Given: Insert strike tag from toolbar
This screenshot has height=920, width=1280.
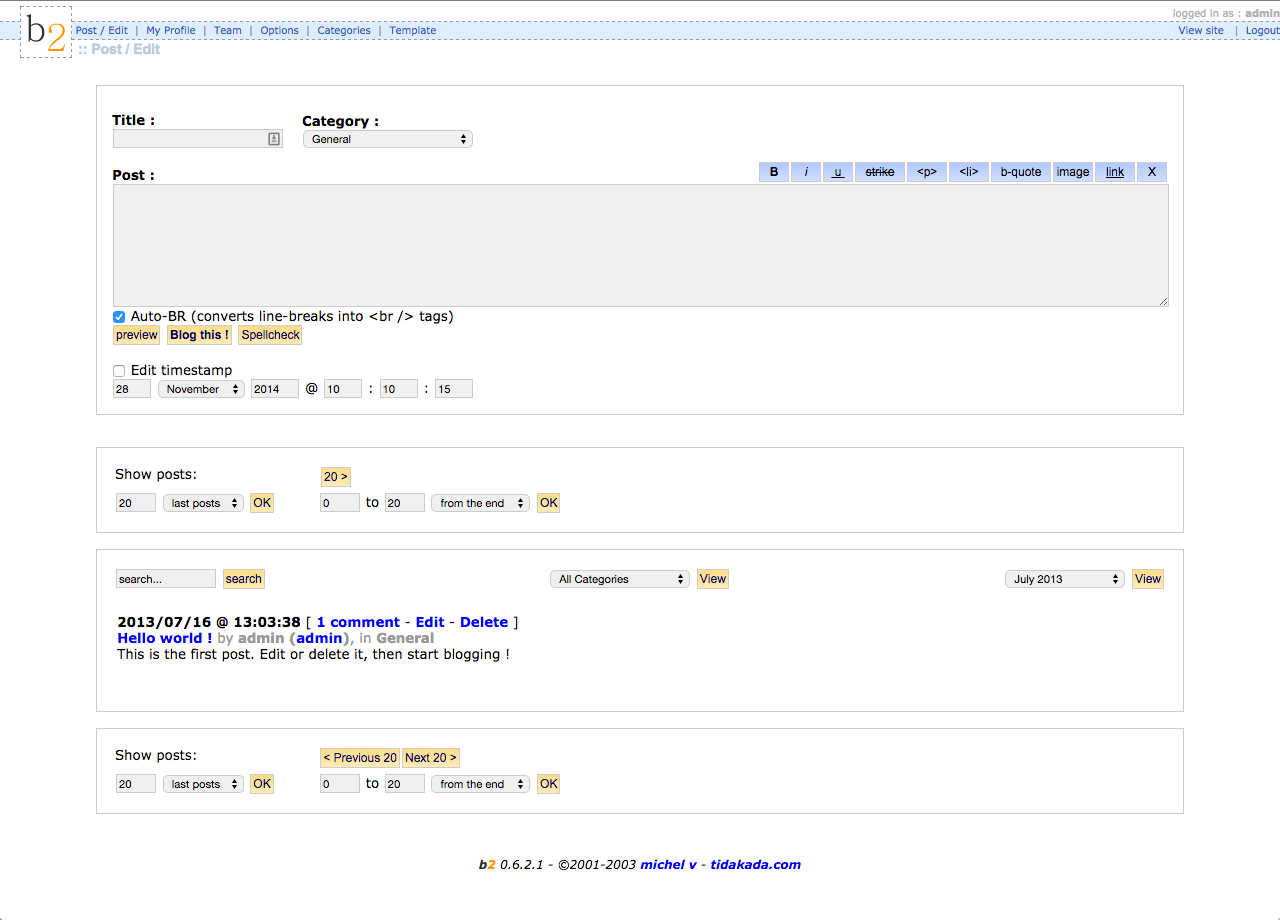Looking at the screenshot, I should click(880, 172).
